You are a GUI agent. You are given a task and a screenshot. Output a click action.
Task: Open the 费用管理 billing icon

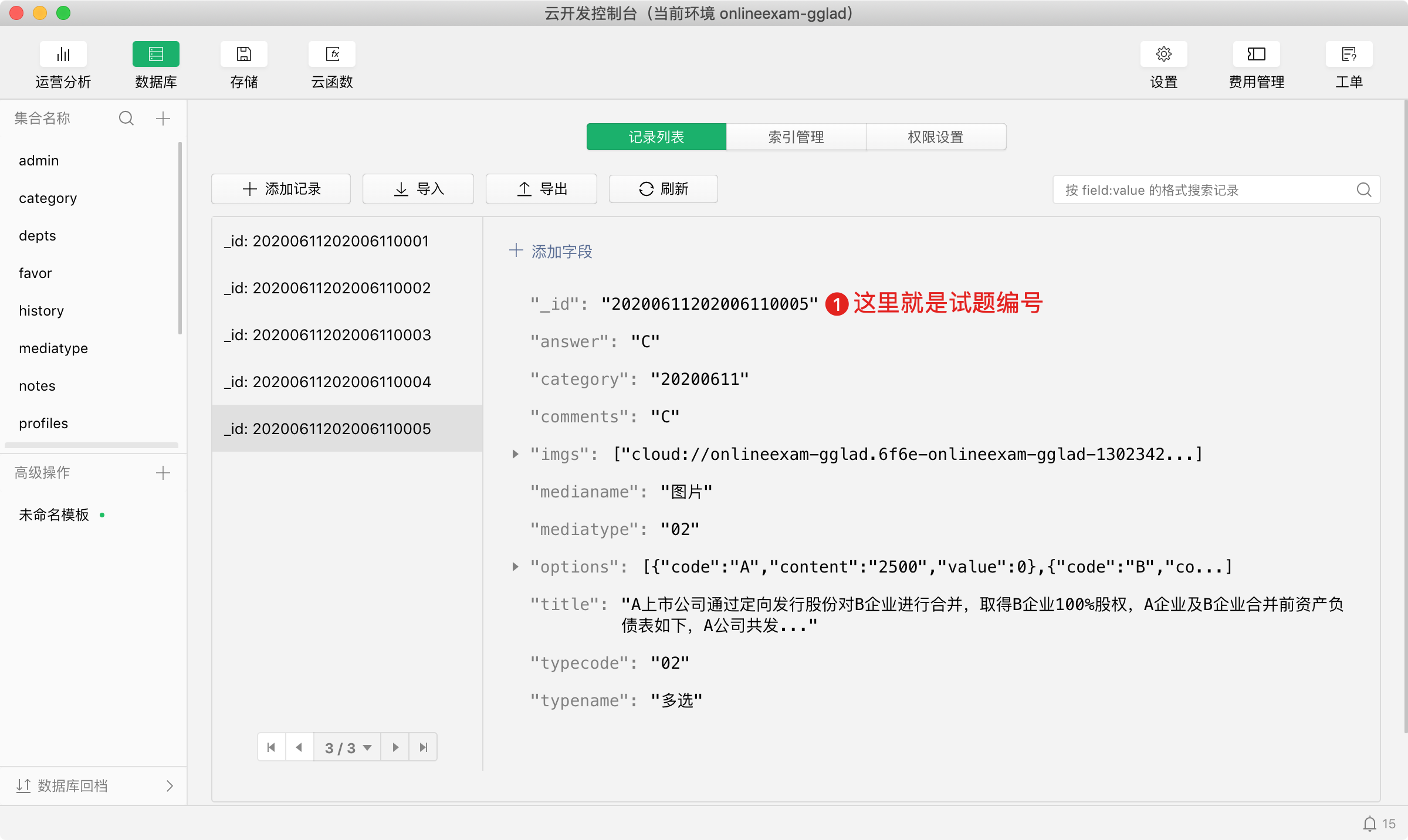(1256, 55)
